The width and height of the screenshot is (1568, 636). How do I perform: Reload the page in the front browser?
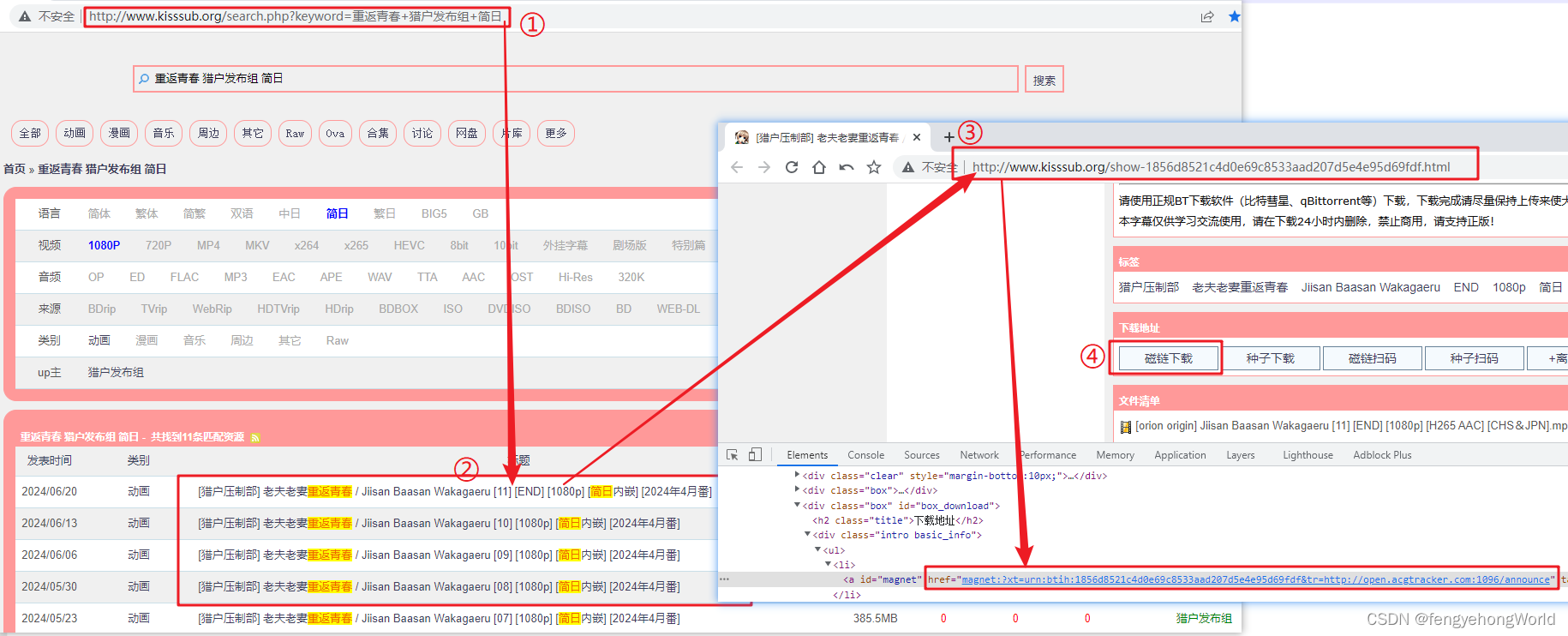tap(792, 167)
